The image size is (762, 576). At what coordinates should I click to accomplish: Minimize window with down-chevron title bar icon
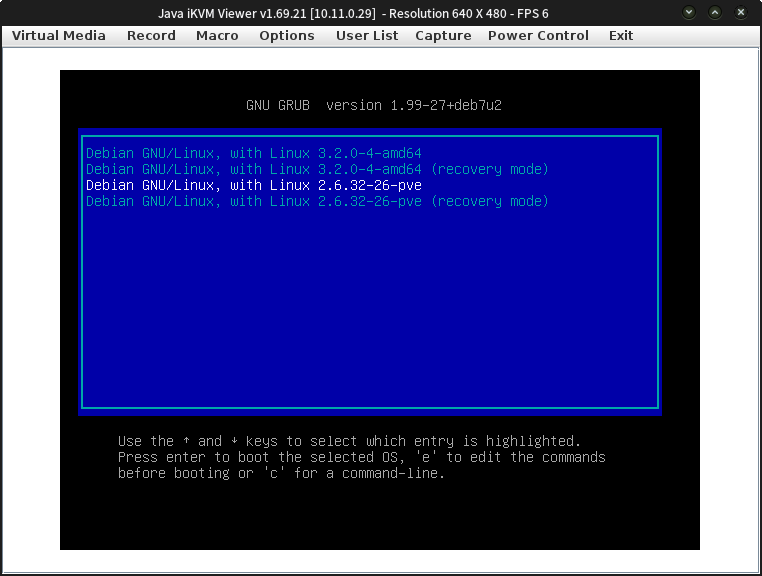689,12
